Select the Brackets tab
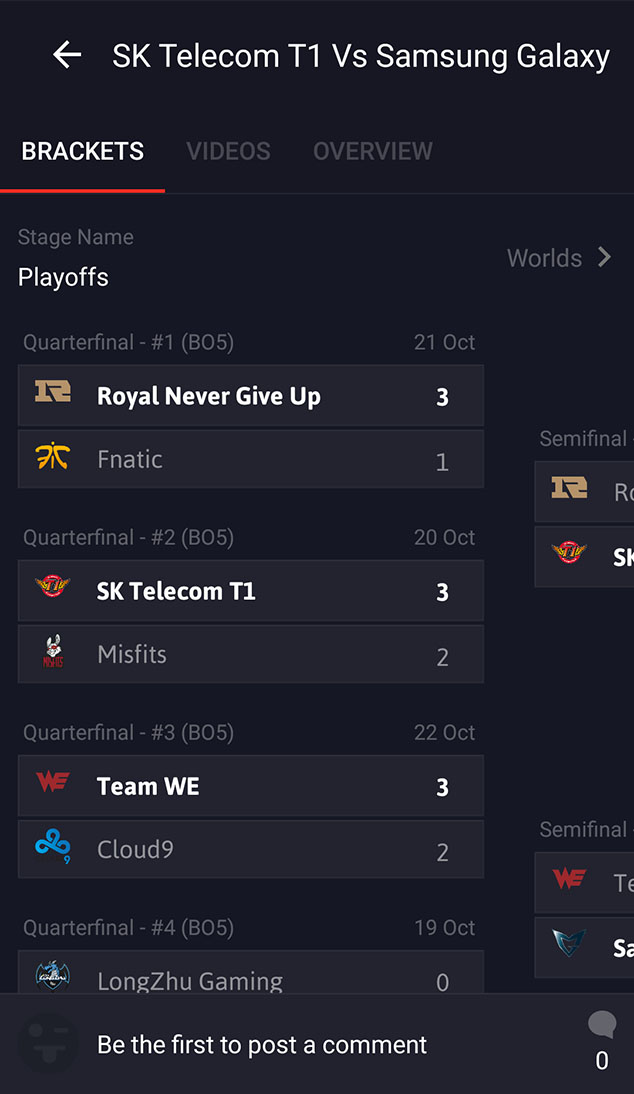Image resolution: width=634 pixels, height=1094 pixels. tap(83, 151)
